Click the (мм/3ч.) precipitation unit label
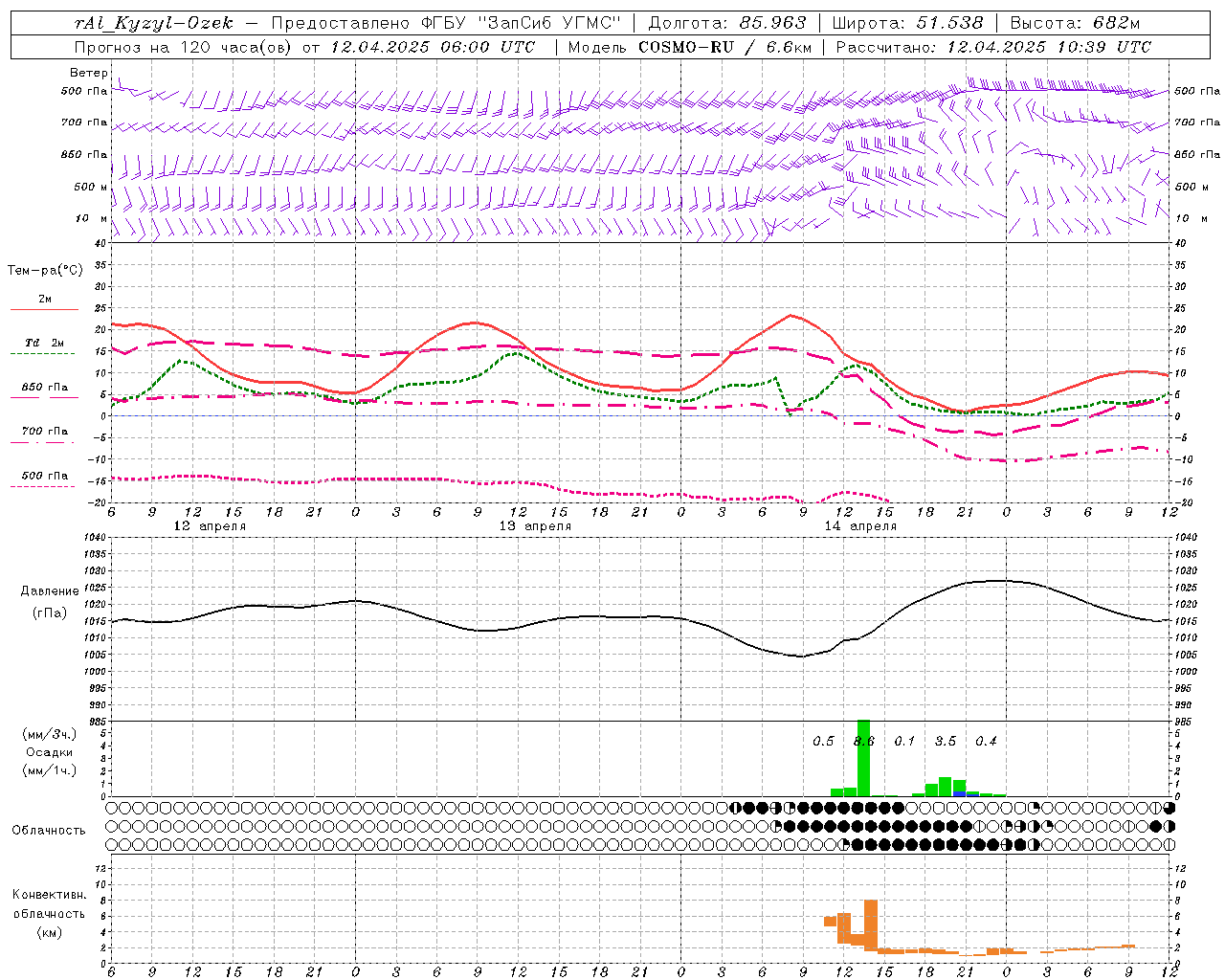The image size is (1225, 980). click(x=50, y=734)
